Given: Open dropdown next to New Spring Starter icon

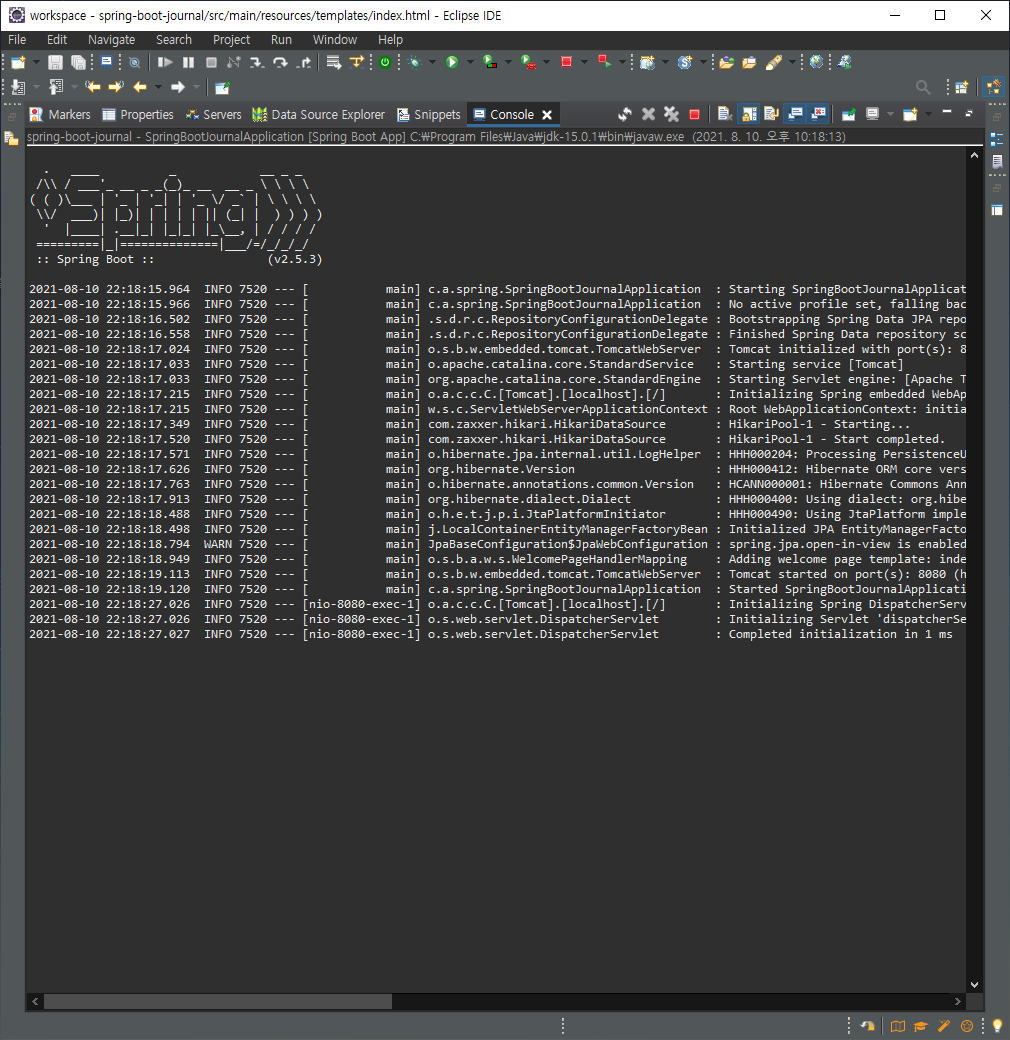Looking at the screenshot, I should pyautogui.click(x=703, y=62).
